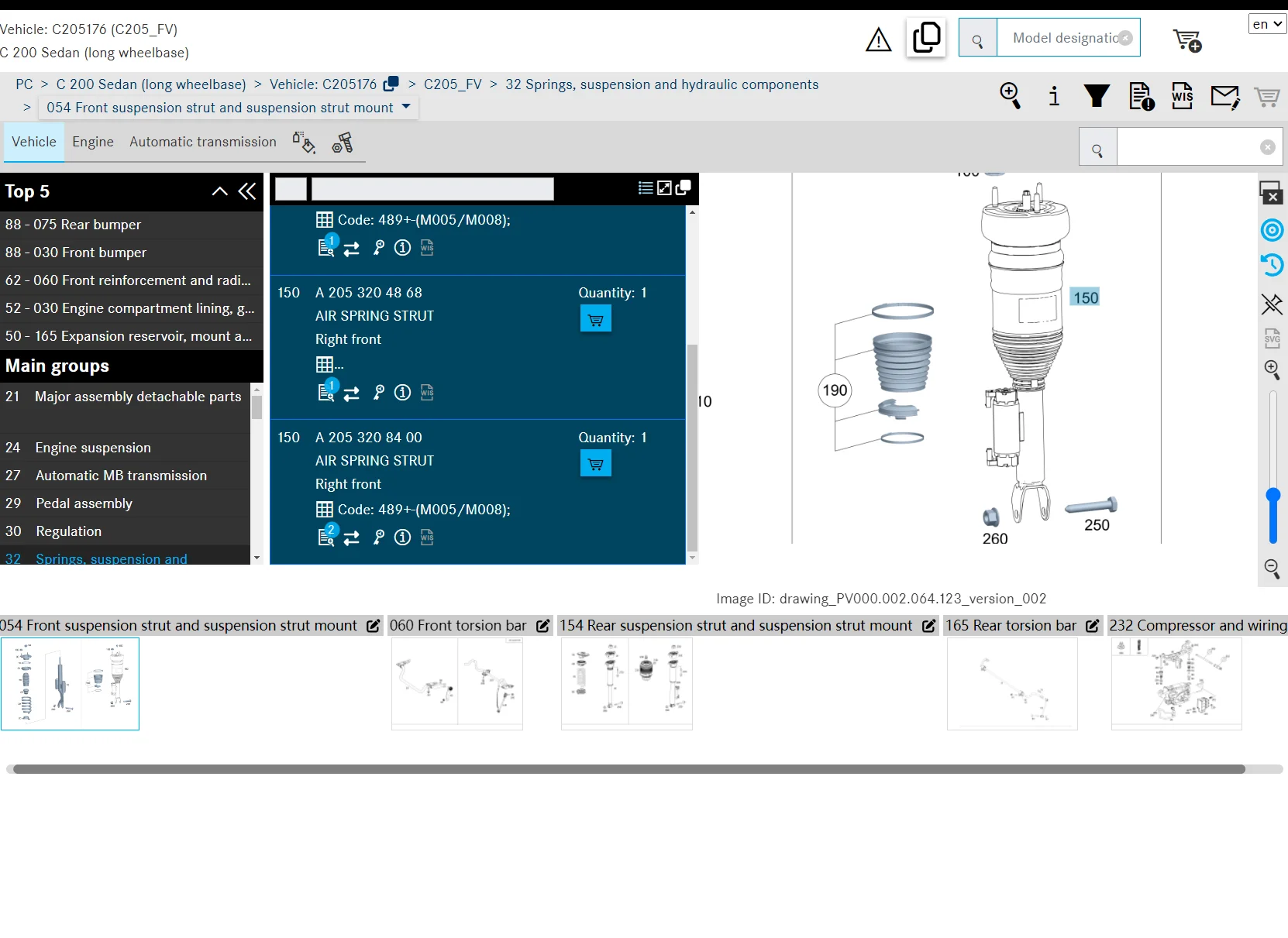Viewport: 1288px width, 938px height.
Task: Open footnotes icon for A 205 320 48 68
Action: click(x=327, y=392)
